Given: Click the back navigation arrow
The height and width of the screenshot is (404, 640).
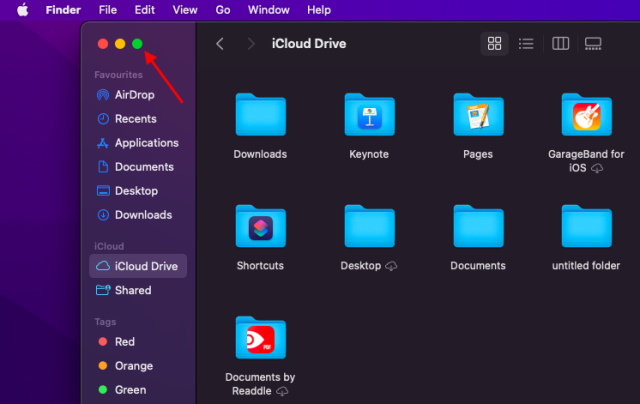Looking at the screenshot, I should 220,44.
